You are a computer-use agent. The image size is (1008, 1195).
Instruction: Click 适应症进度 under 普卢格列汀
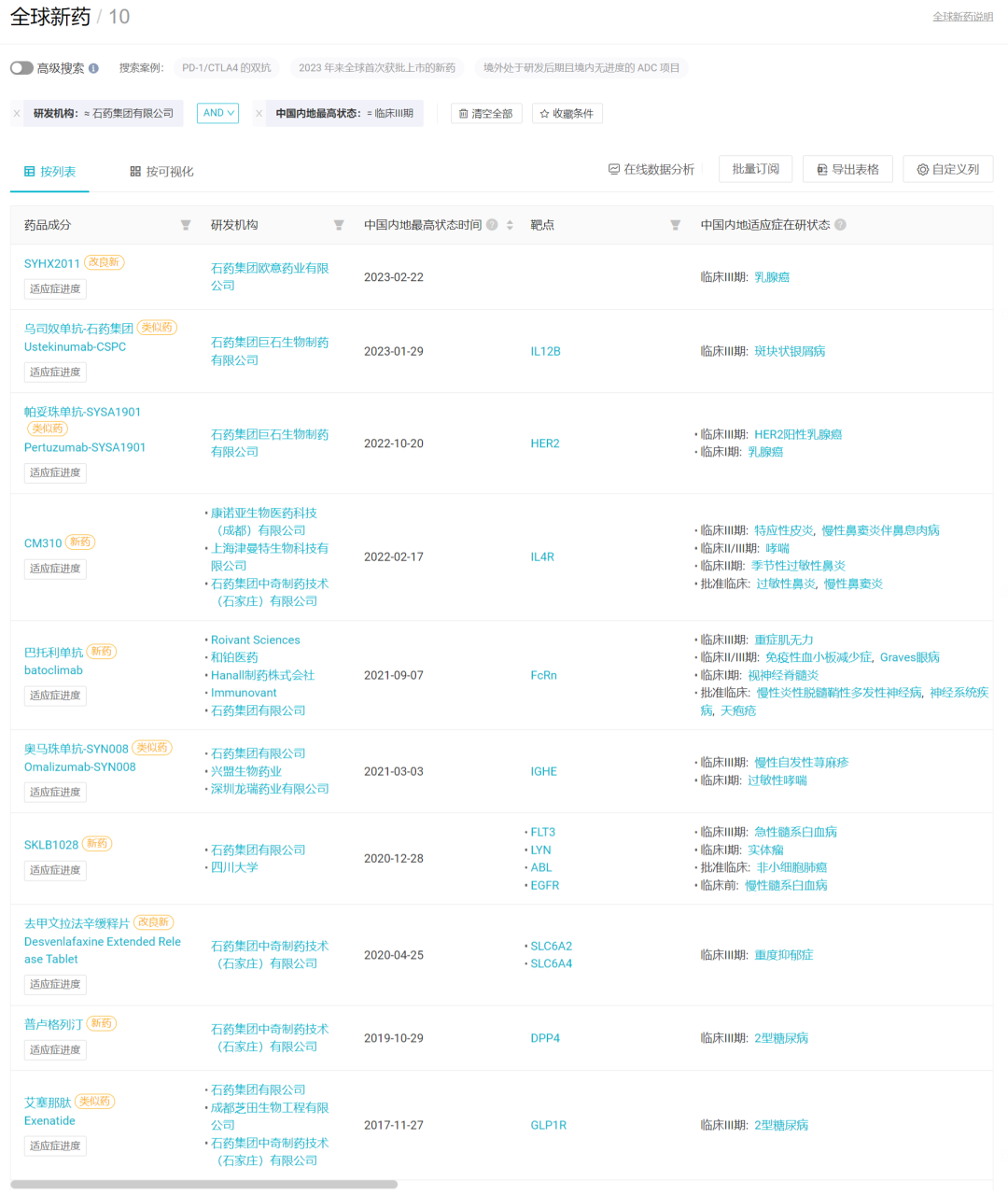[55, 1050]
